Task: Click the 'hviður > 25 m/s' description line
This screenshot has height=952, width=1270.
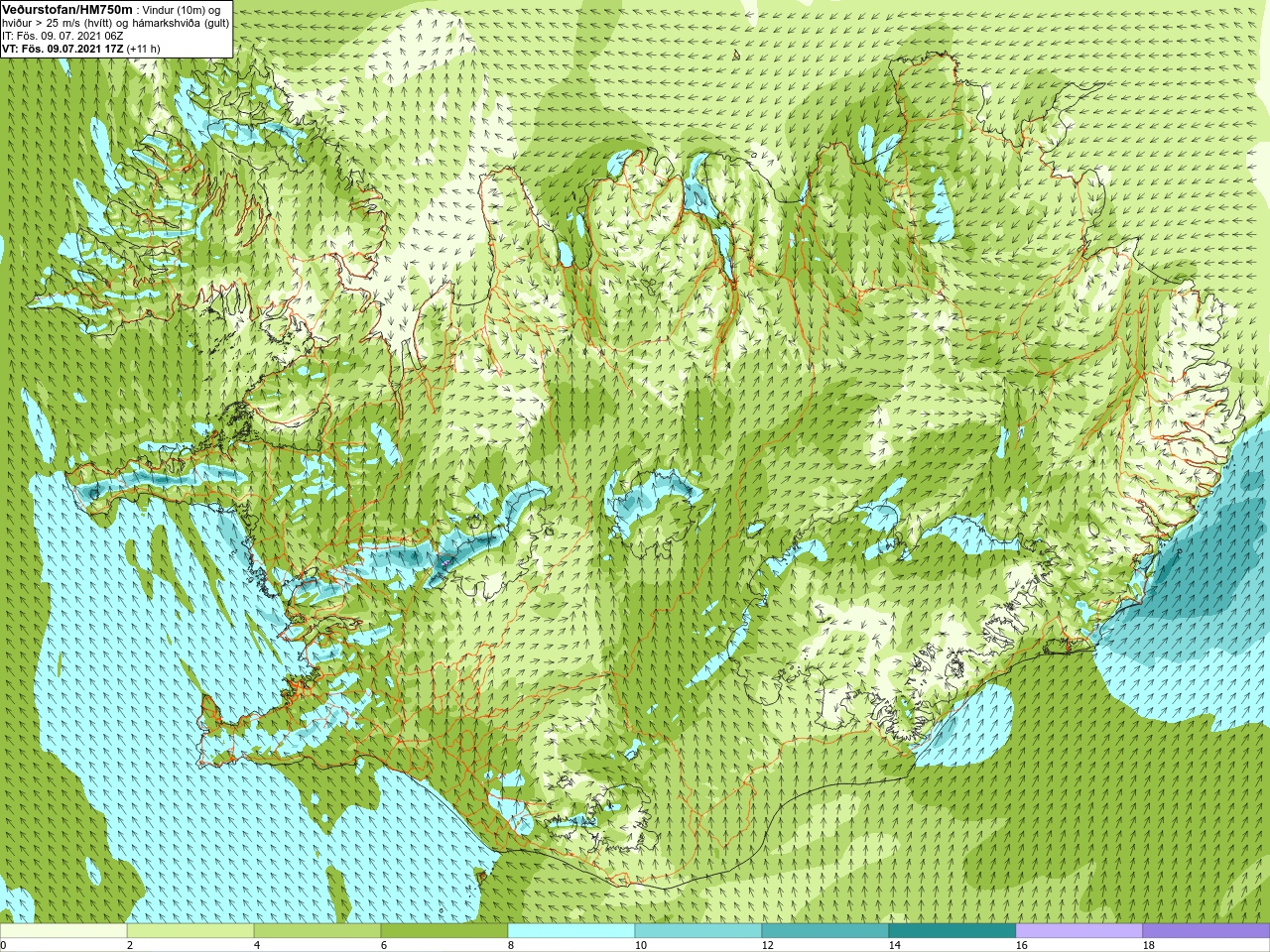Action: pyautogui.click(x=116, y=23)
